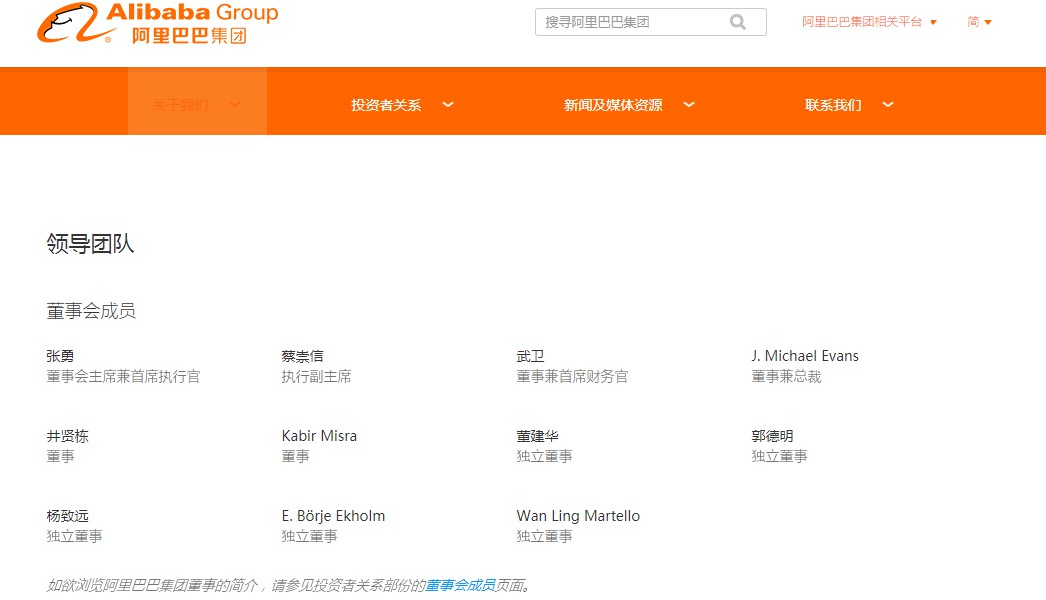Expand the chevron beside 联系我们

pyautogui.click(x=888, y=105)
